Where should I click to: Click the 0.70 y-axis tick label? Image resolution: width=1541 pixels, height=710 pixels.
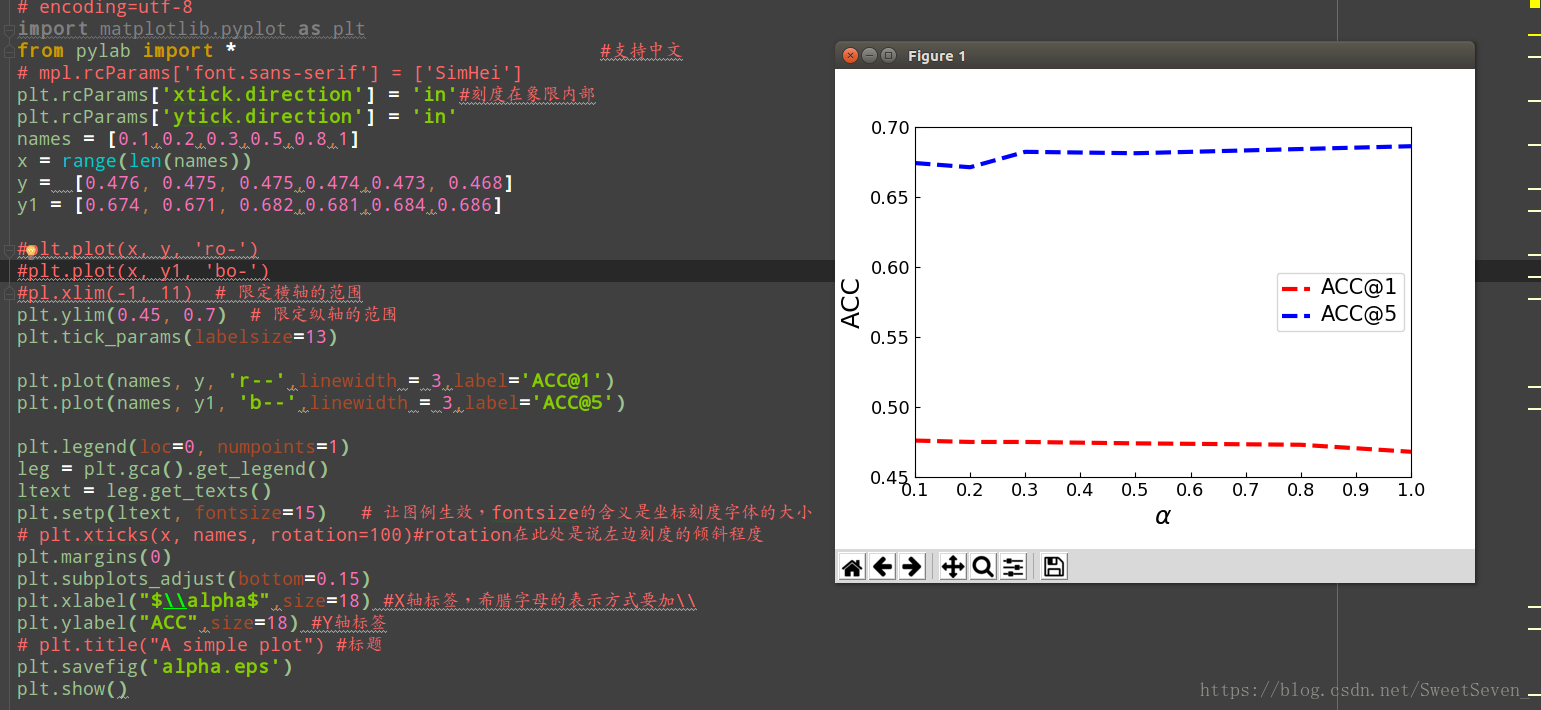tap(890, 128)
